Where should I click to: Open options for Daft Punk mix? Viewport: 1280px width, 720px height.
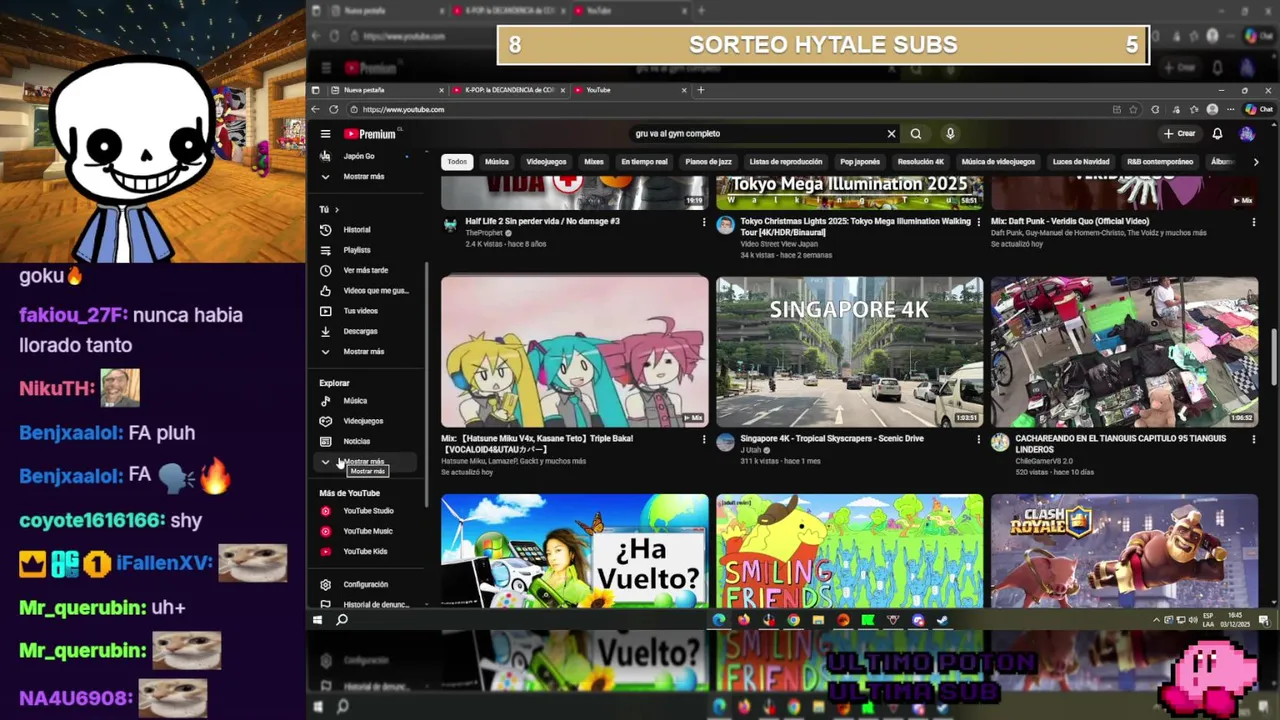(1254, 222)
